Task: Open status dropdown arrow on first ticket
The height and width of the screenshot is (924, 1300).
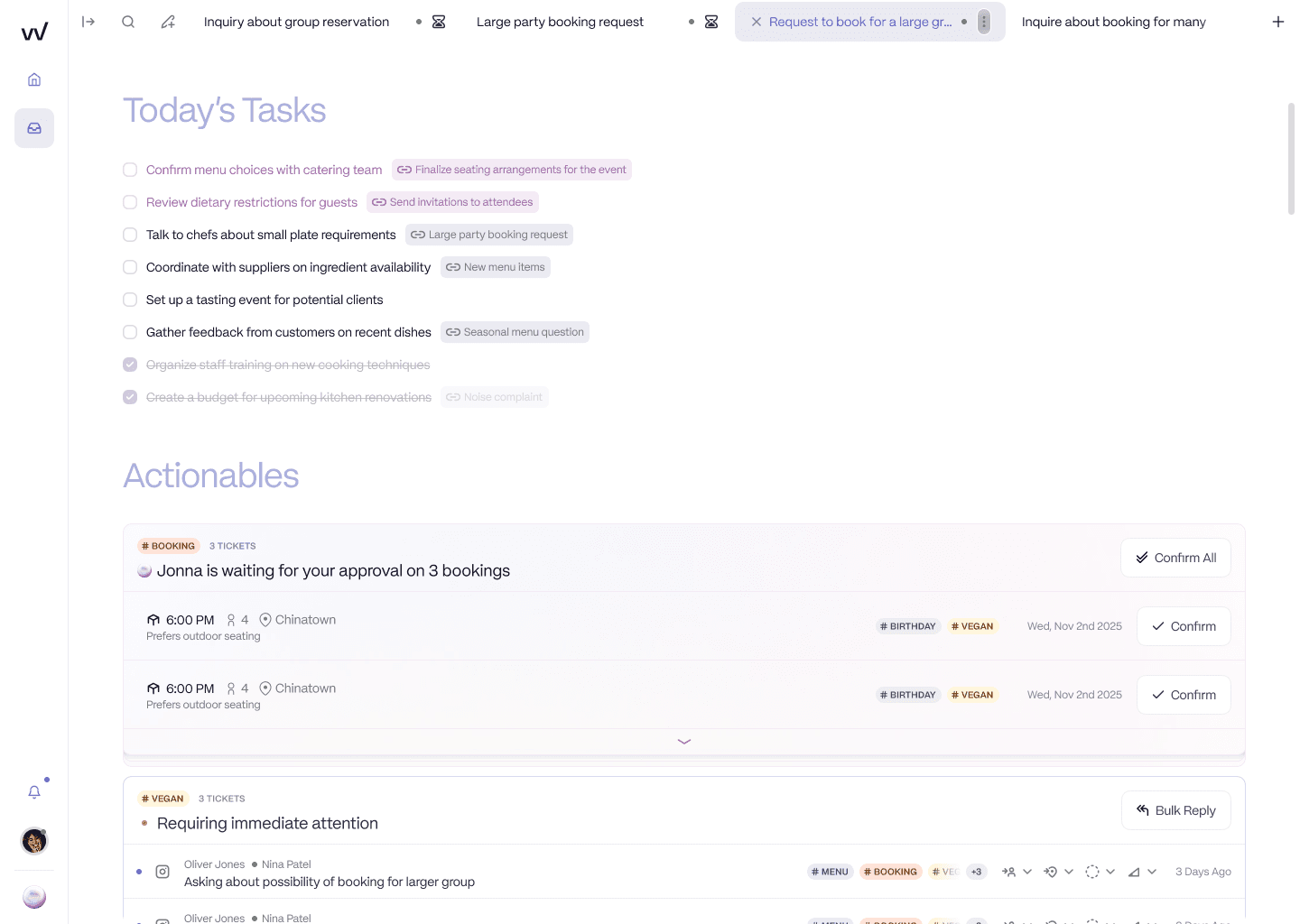Action: [x=1110, y=872]
